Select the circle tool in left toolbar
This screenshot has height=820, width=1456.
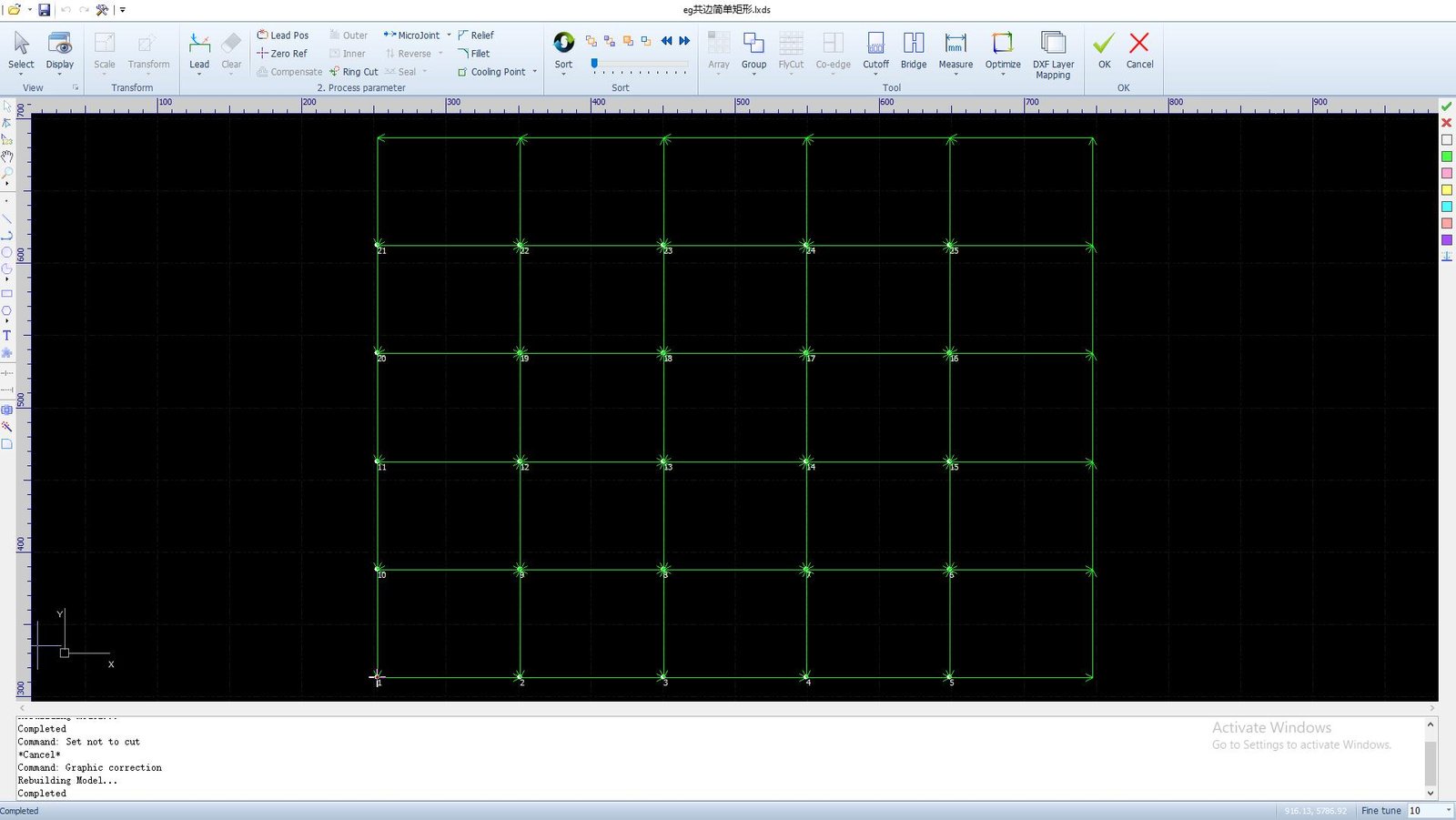tap(7, 252)
